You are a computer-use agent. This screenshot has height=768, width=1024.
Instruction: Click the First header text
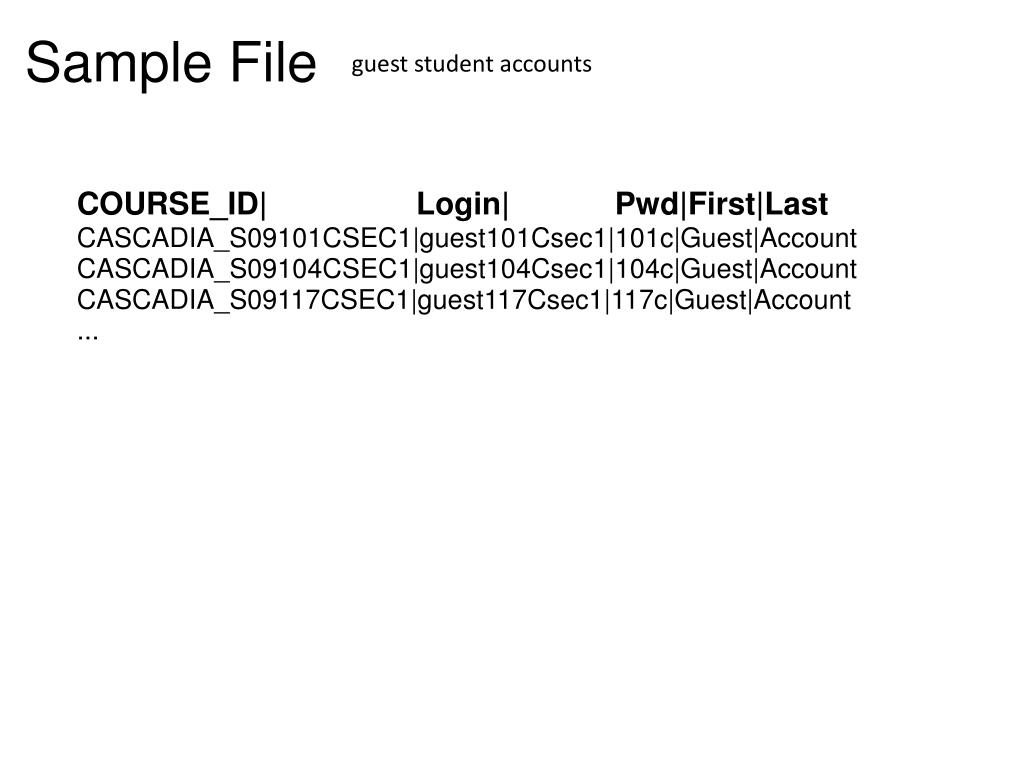point(722,204)
